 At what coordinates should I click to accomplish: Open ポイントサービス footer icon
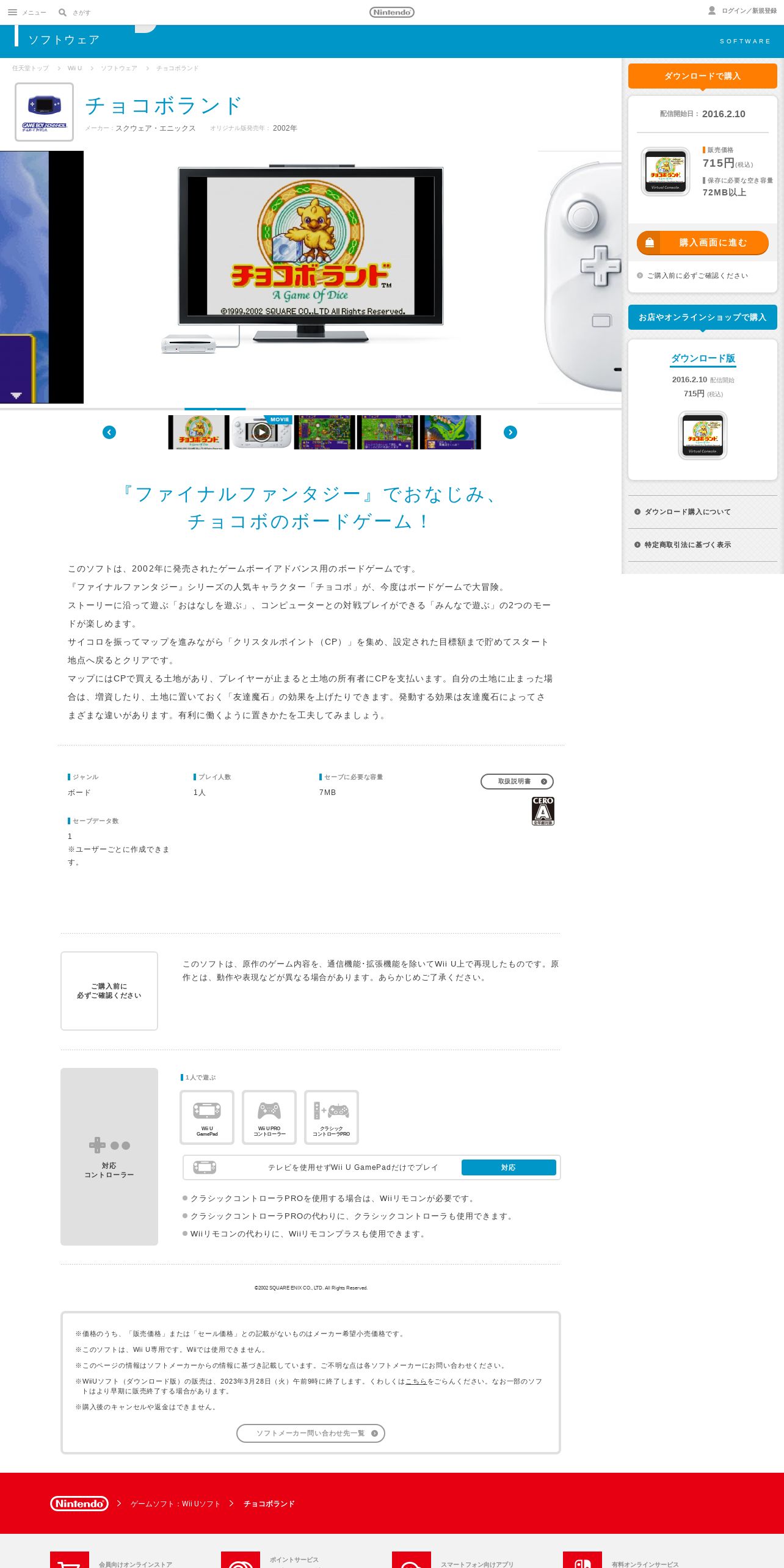(241, 1560)
